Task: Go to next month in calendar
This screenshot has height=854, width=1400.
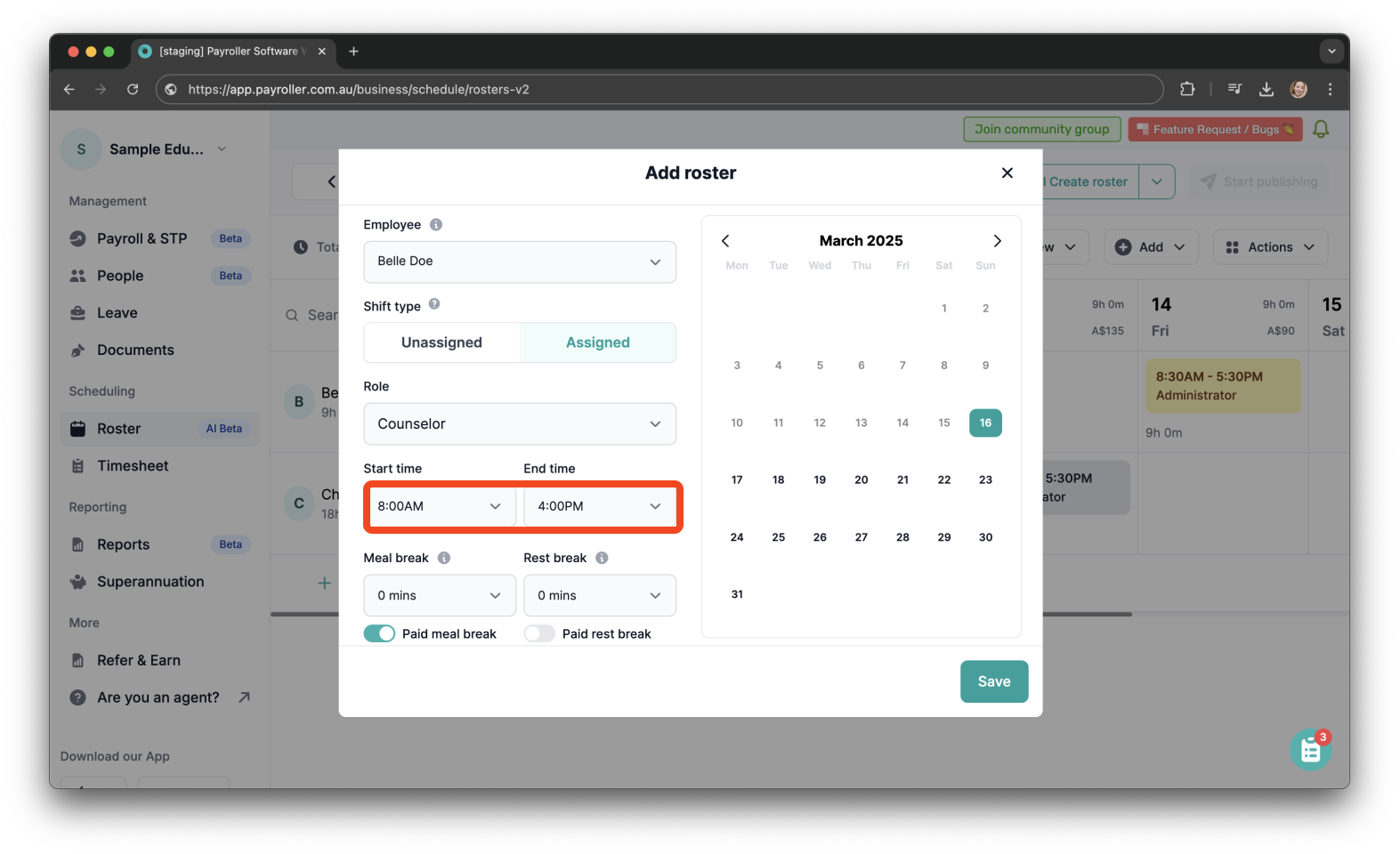Action: (x=997, y=241)
